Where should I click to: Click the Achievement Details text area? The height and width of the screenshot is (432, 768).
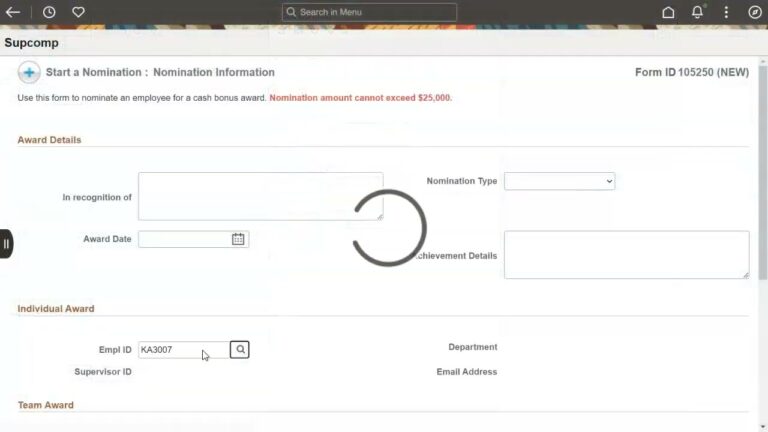point(626,255)
